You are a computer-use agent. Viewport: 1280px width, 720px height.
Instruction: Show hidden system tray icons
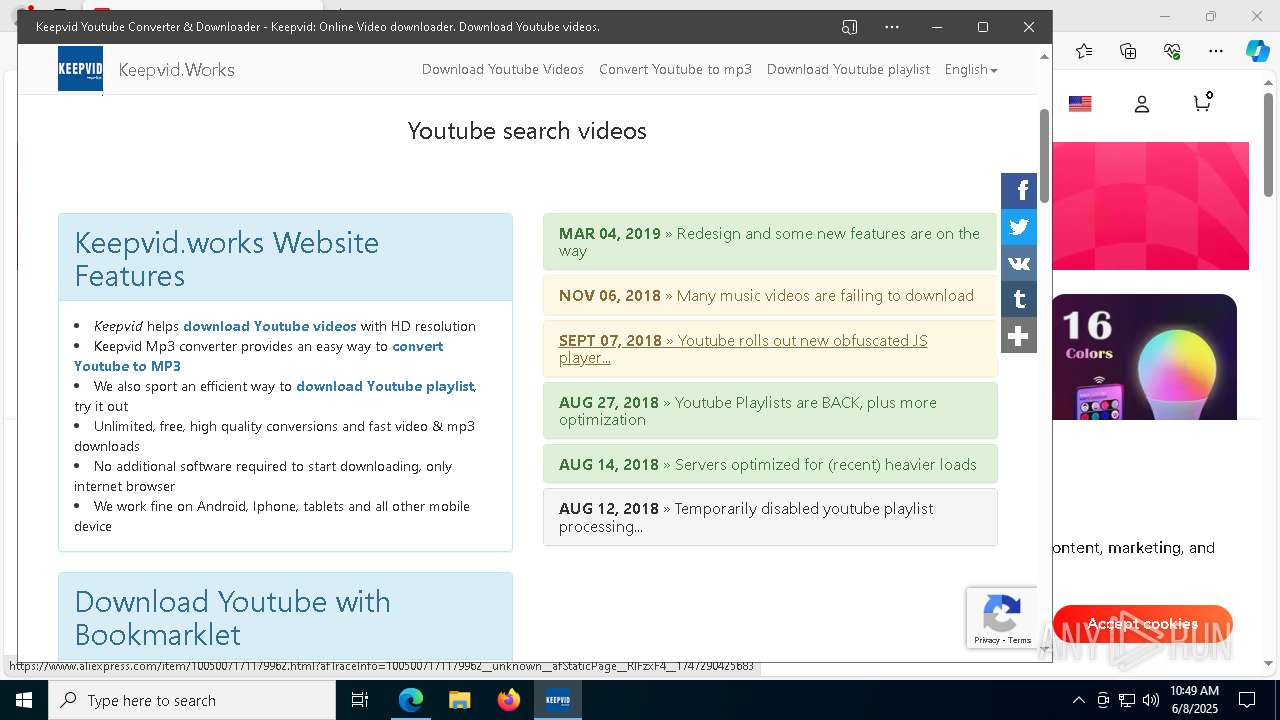(1078, 700)
